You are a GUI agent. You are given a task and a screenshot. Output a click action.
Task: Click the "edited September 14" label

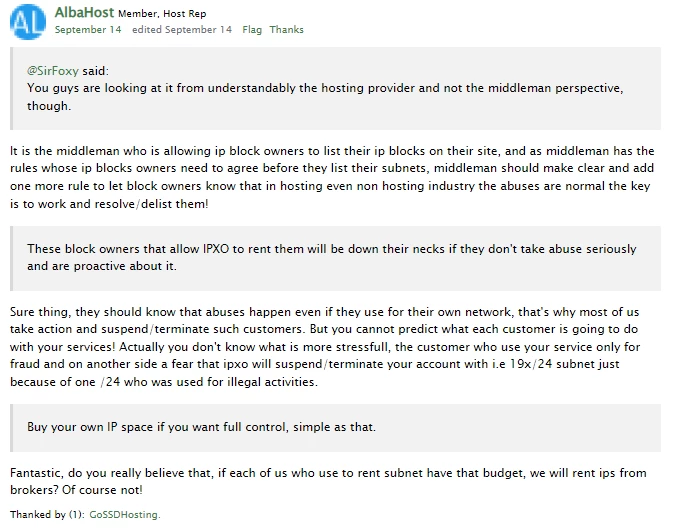click(182, 30)
